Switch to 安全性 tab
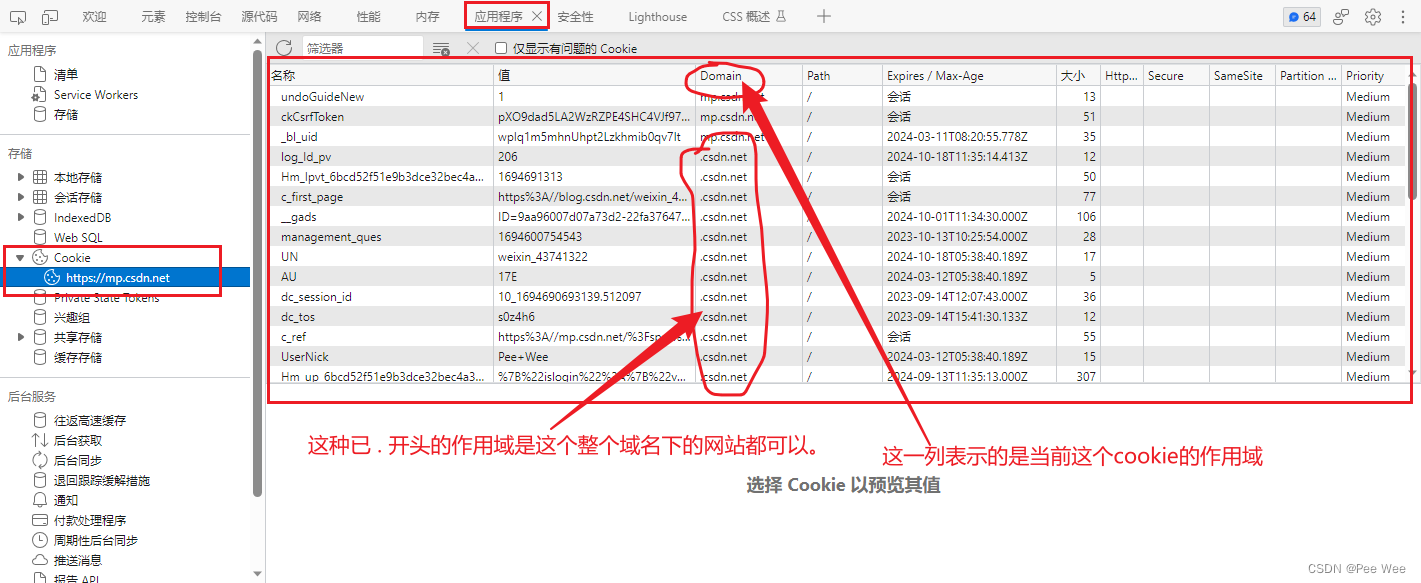Image resolution: width=1421 pixels, height=583 pixels. pyautogui.click(x=575, y=17)
